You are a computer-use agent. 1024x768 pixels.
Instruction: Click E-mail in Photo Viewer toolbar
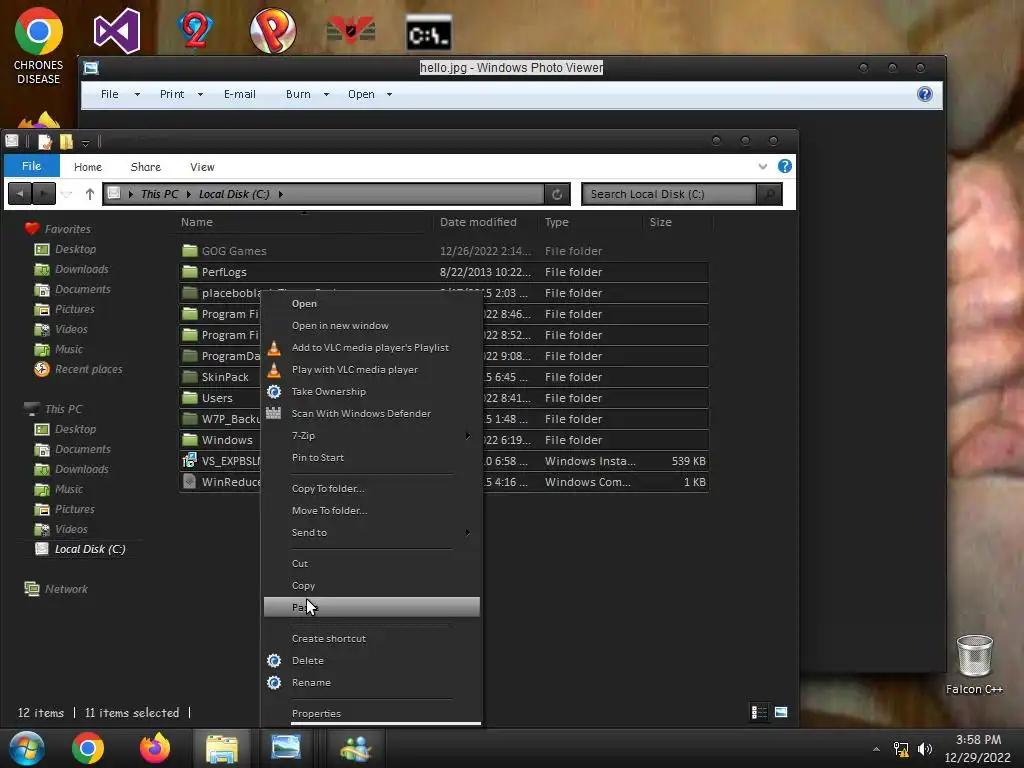240,94
